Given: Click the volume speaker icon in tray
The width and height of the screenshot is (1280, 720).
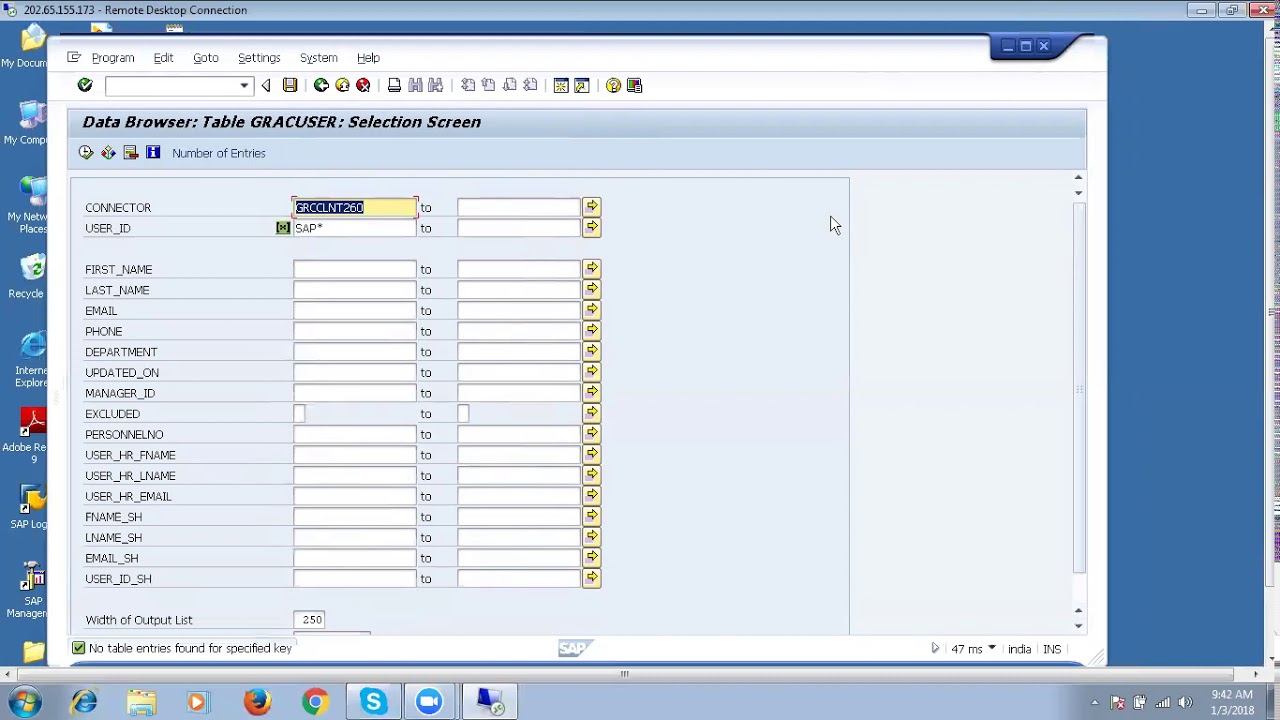Looking at the screenshot, I should click(x=1186, y=702).
